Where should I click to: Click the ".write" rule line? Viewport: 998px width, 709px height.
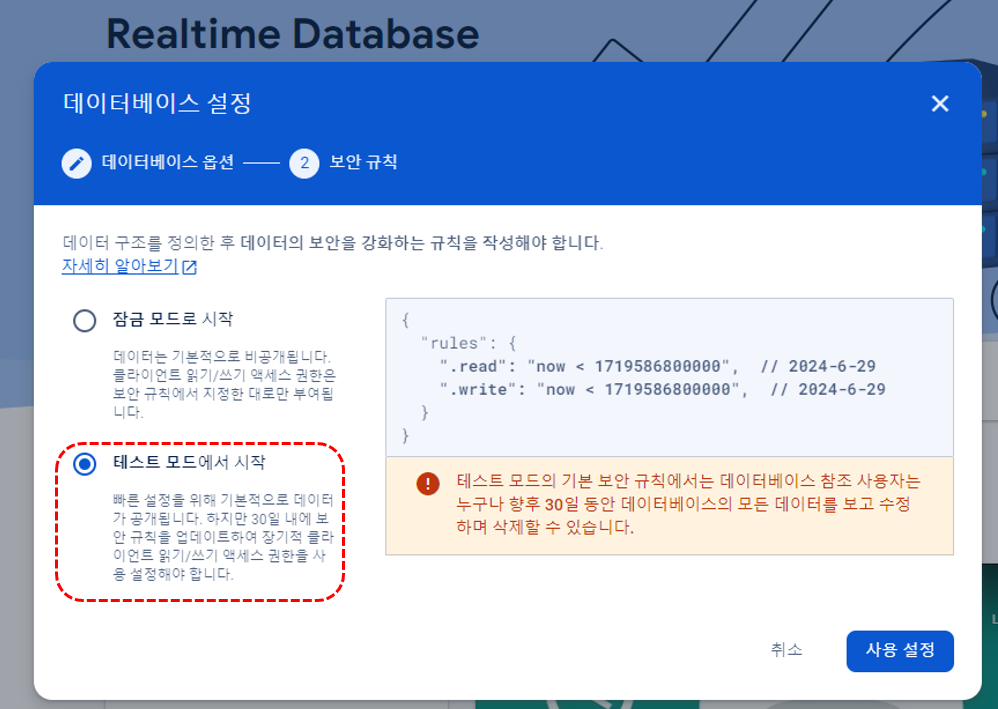662,390
